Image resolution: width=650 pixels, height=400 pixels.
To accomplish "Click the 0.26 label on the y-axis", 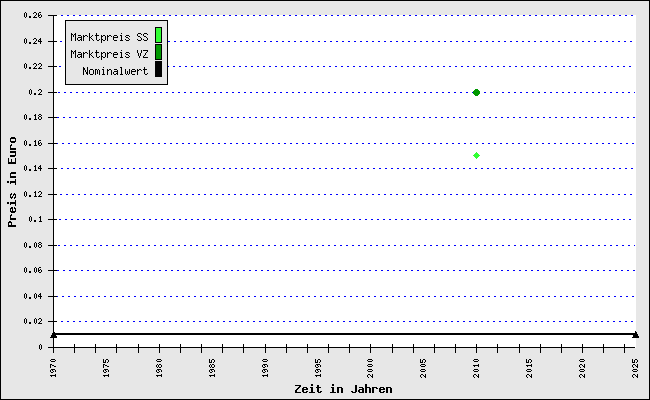I will 31,16.
